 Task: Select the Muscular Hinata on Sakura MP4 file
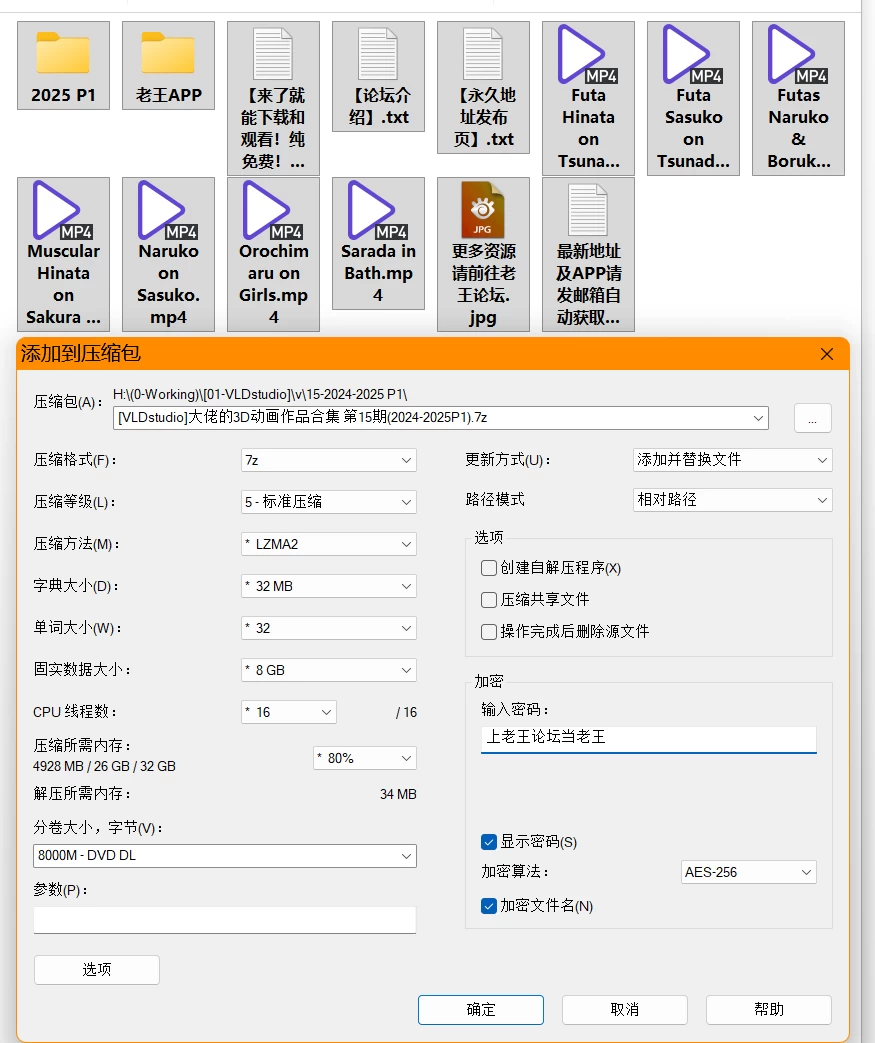(x=63, y=254)
